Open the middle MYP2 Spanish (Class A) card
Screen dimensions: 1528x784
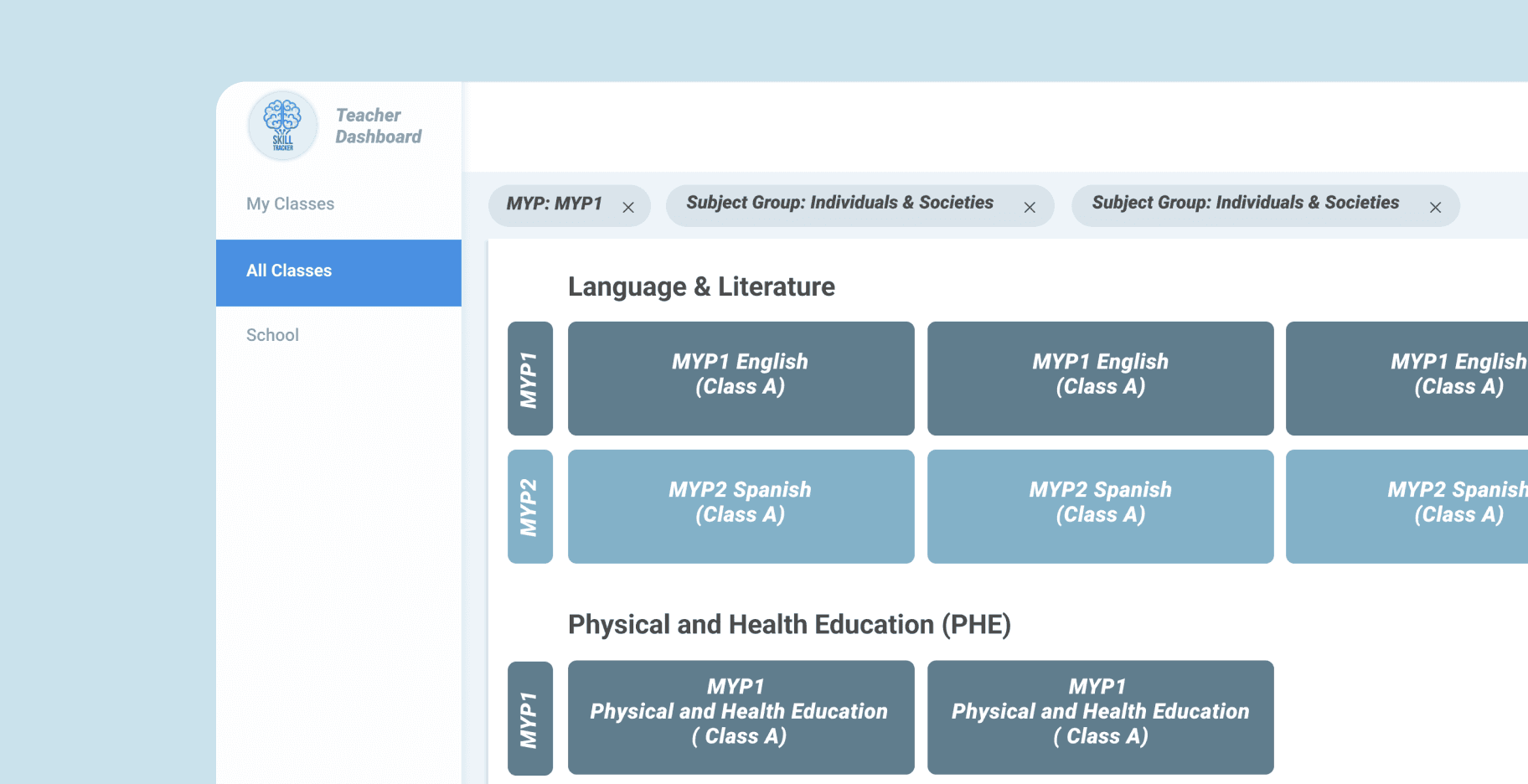1100,507
